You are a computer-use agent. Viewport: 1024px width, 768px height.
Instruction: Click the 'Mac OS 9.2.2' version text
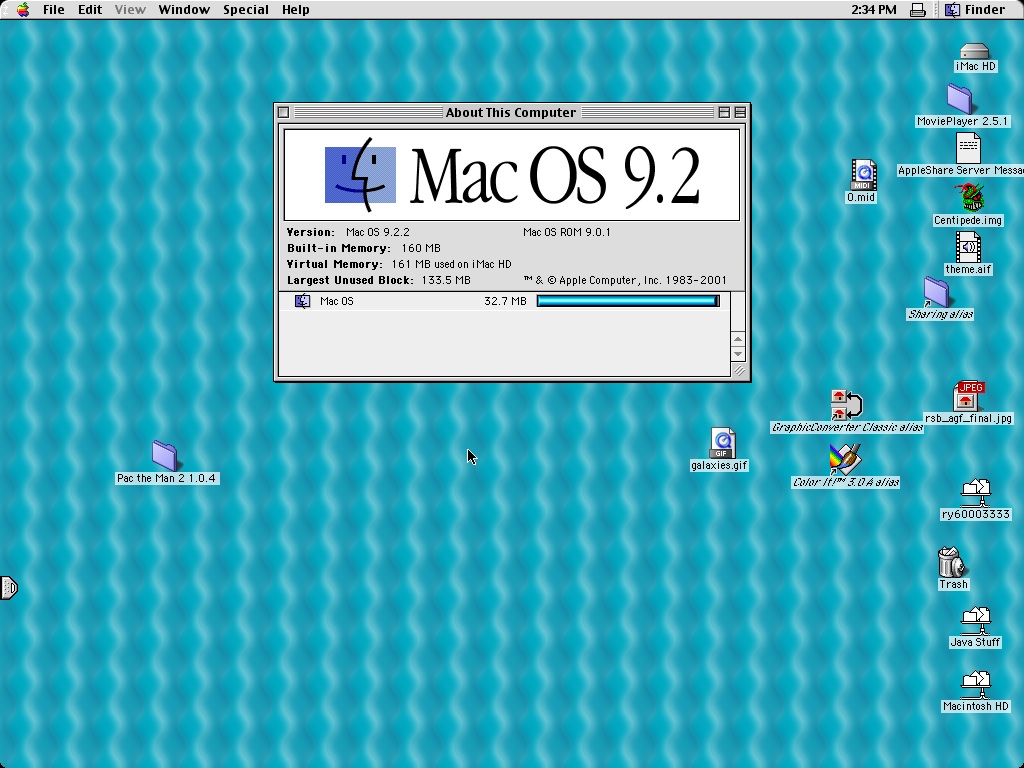coord(377,232)
